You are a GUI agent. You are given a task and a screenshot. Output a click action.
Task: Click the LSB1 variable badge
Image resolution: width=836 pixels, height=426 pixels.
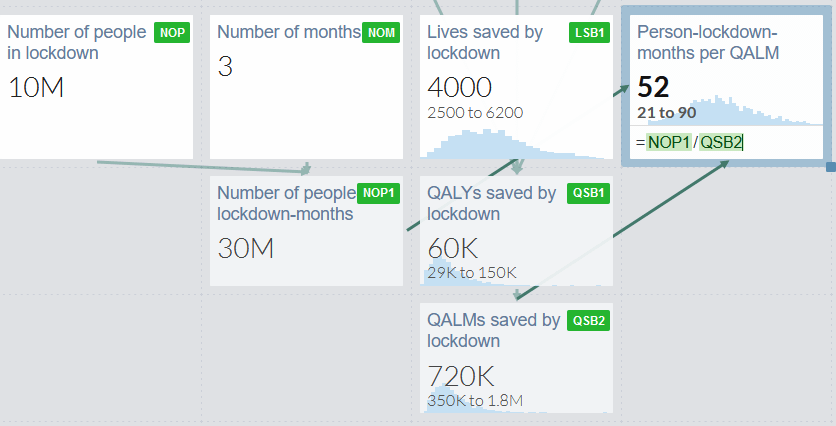pos(589,33)
